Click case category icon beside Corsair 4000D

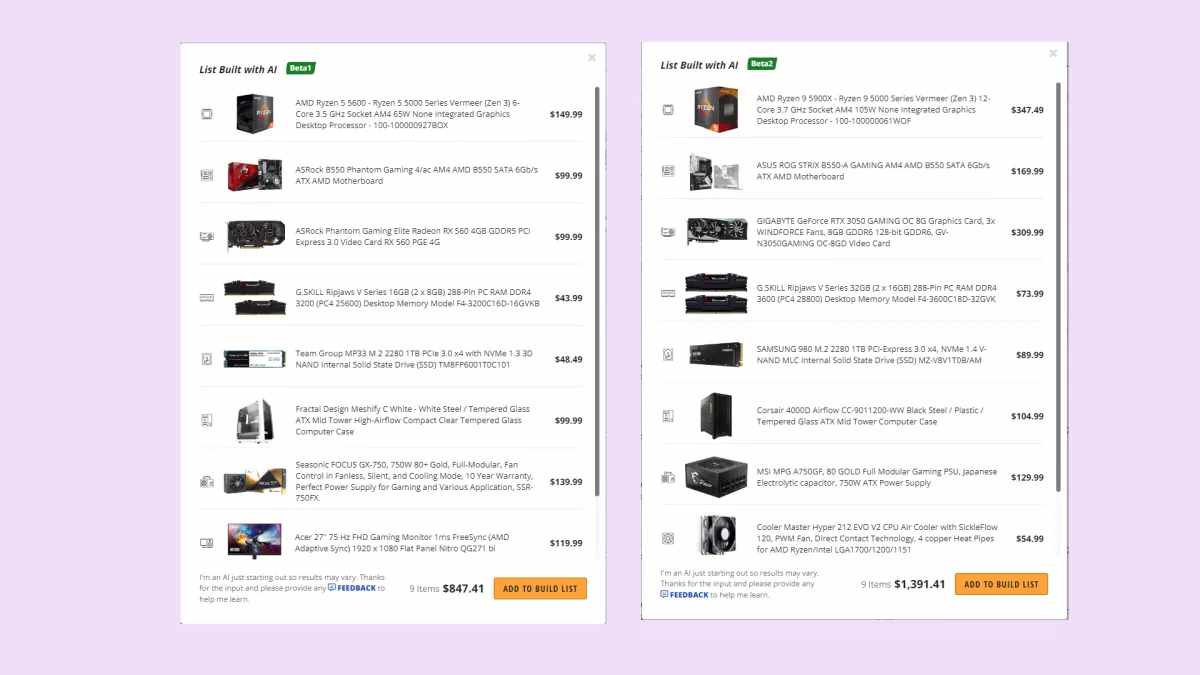(668, 416)
